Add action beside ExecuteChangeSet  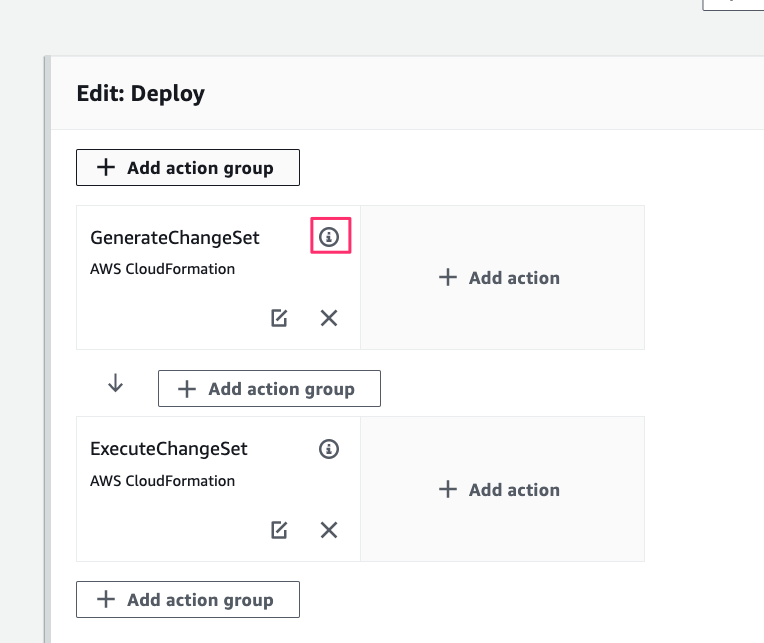point(501,490)
